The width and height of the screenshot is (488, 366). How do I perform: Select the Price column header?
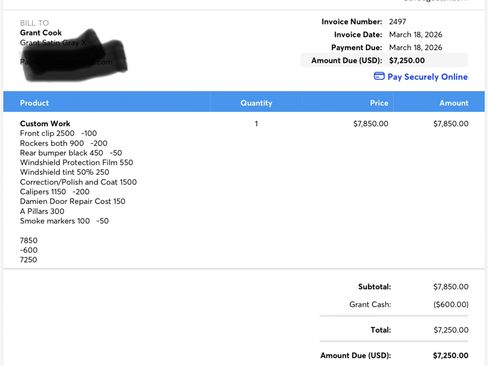point(379,103)
